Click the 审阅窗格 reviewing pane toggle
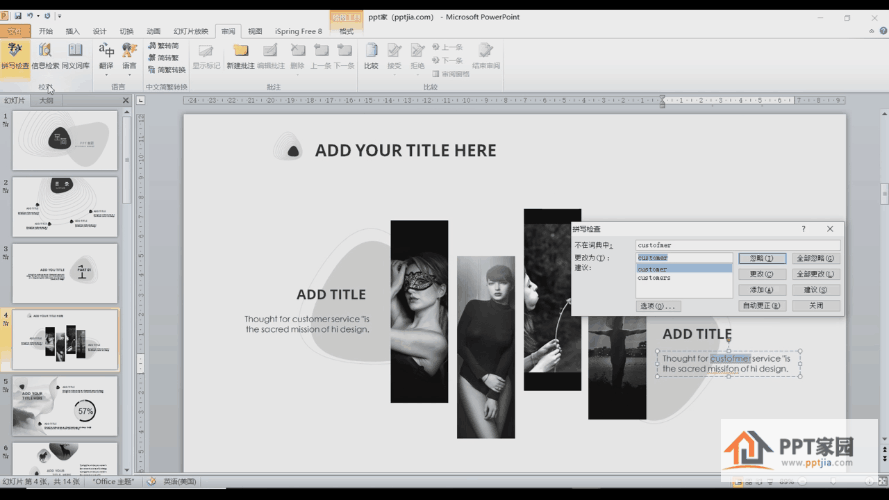 tap(451, 74)
